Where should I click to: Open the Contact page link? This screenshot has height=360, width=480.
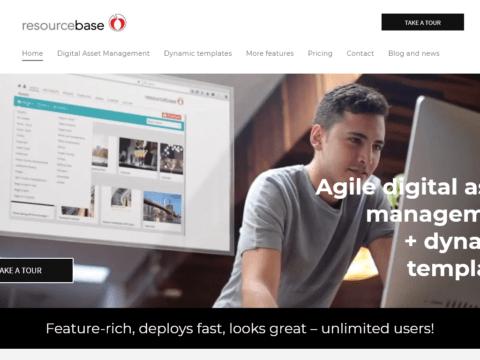point(360,53)
